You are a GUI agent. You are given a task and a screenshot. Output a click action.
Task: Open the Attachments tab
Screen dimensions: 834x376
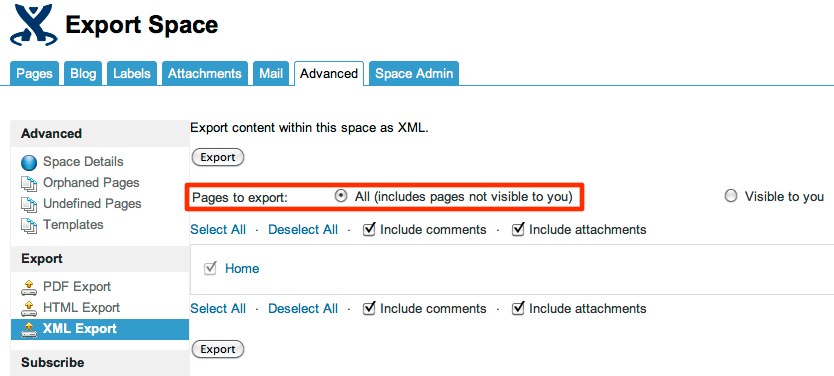(x=205, y=73)
